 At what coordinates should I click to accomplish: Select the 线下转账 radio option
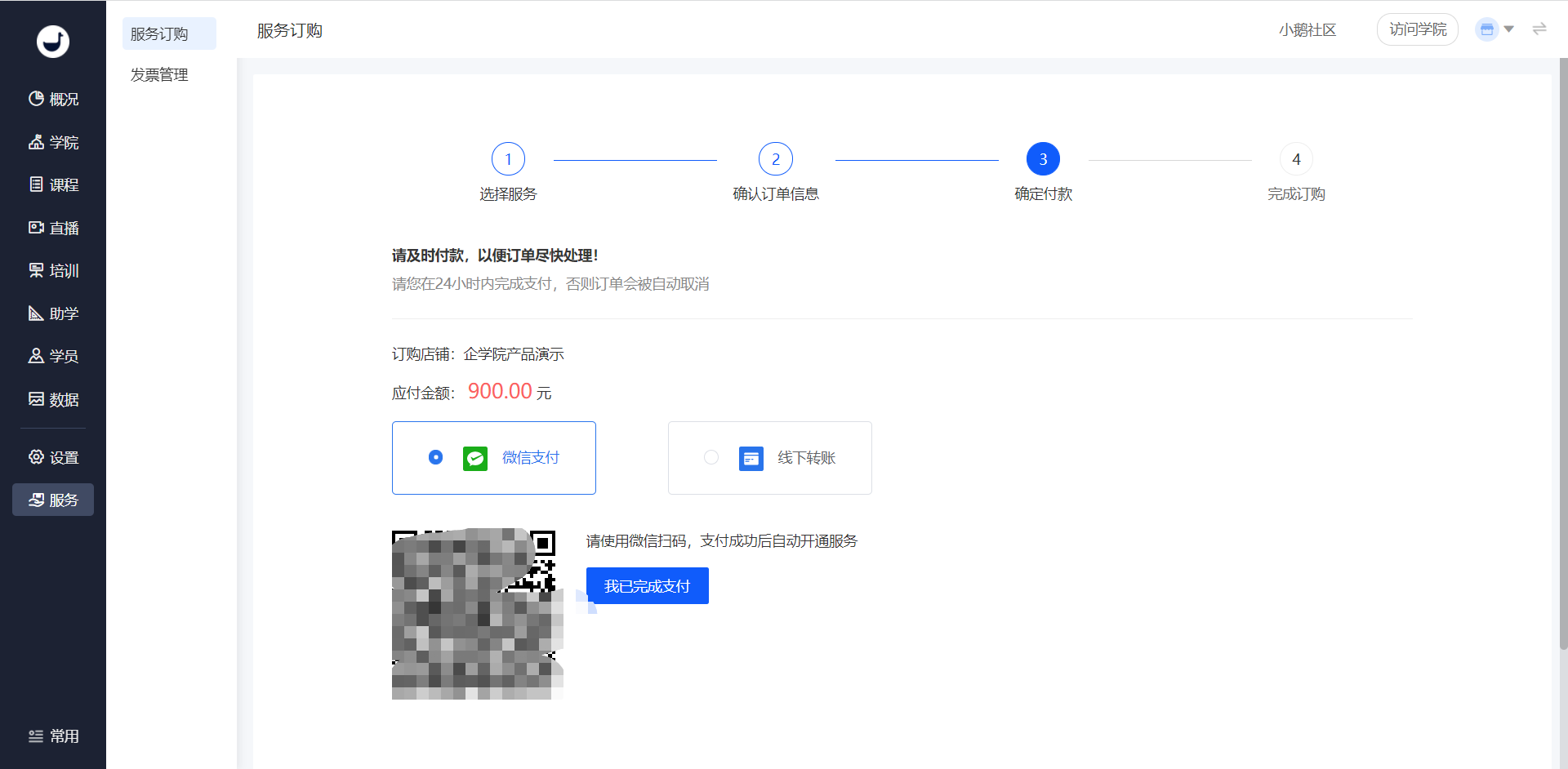[x=711, y=457]
